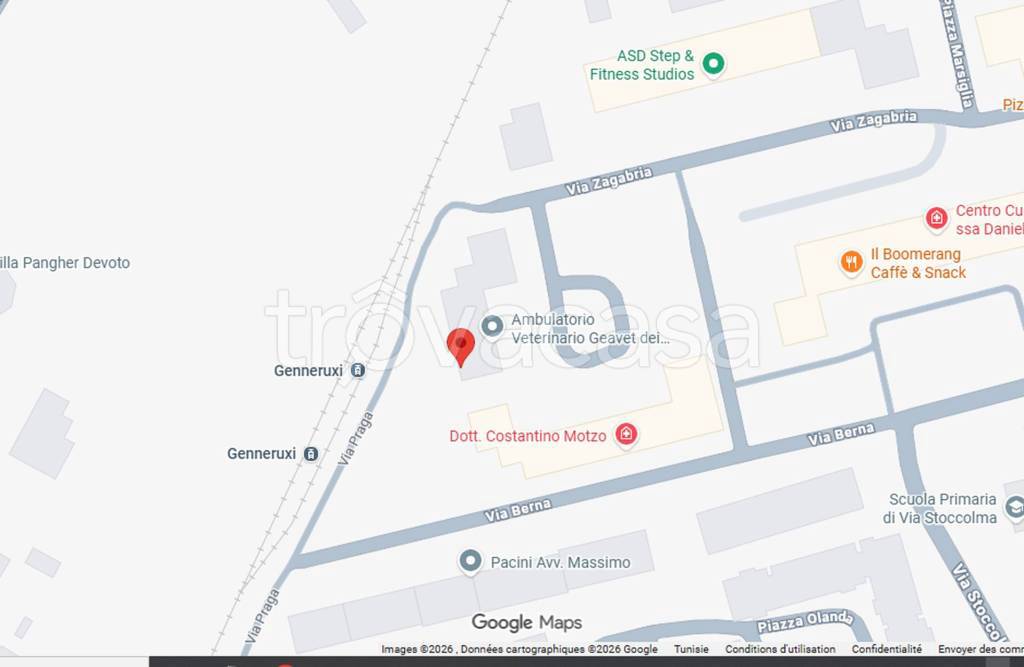Click the red location pin marker

(460, 346)
